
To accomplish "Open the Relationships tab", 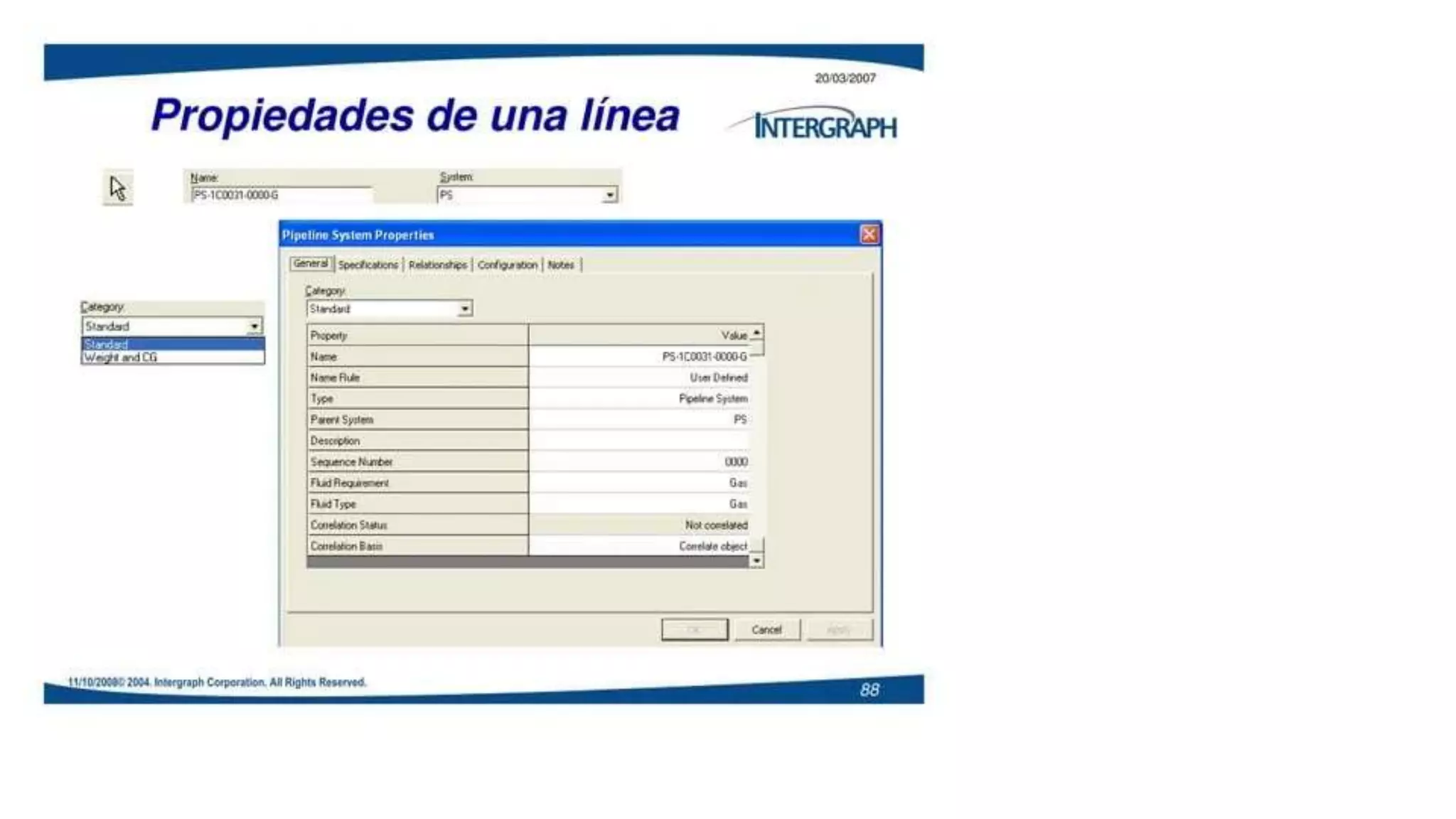I will [x=437, y=264].
